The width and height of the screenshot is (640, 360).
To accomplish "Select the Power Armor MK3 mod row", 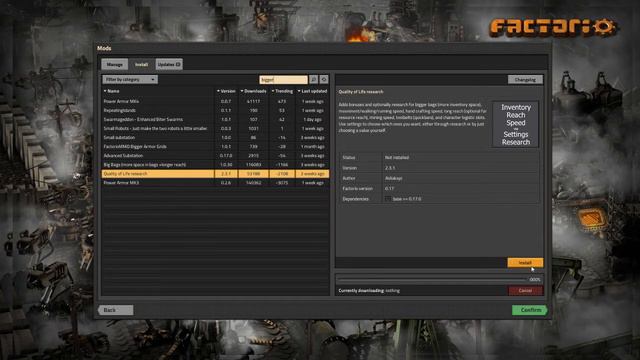I will (215, 183).
